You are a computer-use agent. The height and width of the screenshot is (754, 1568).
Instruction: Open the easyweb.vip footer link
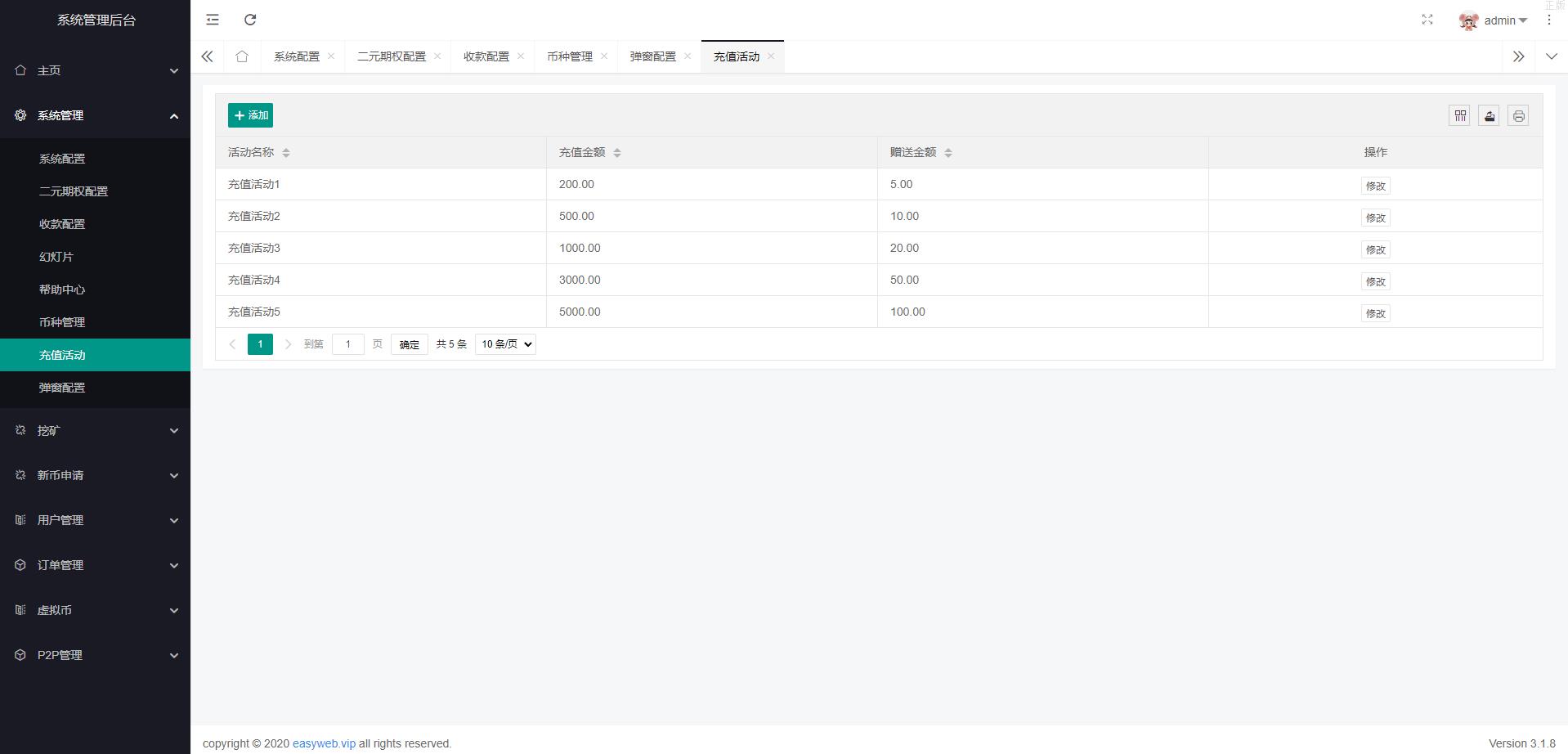tap(324, 743)
